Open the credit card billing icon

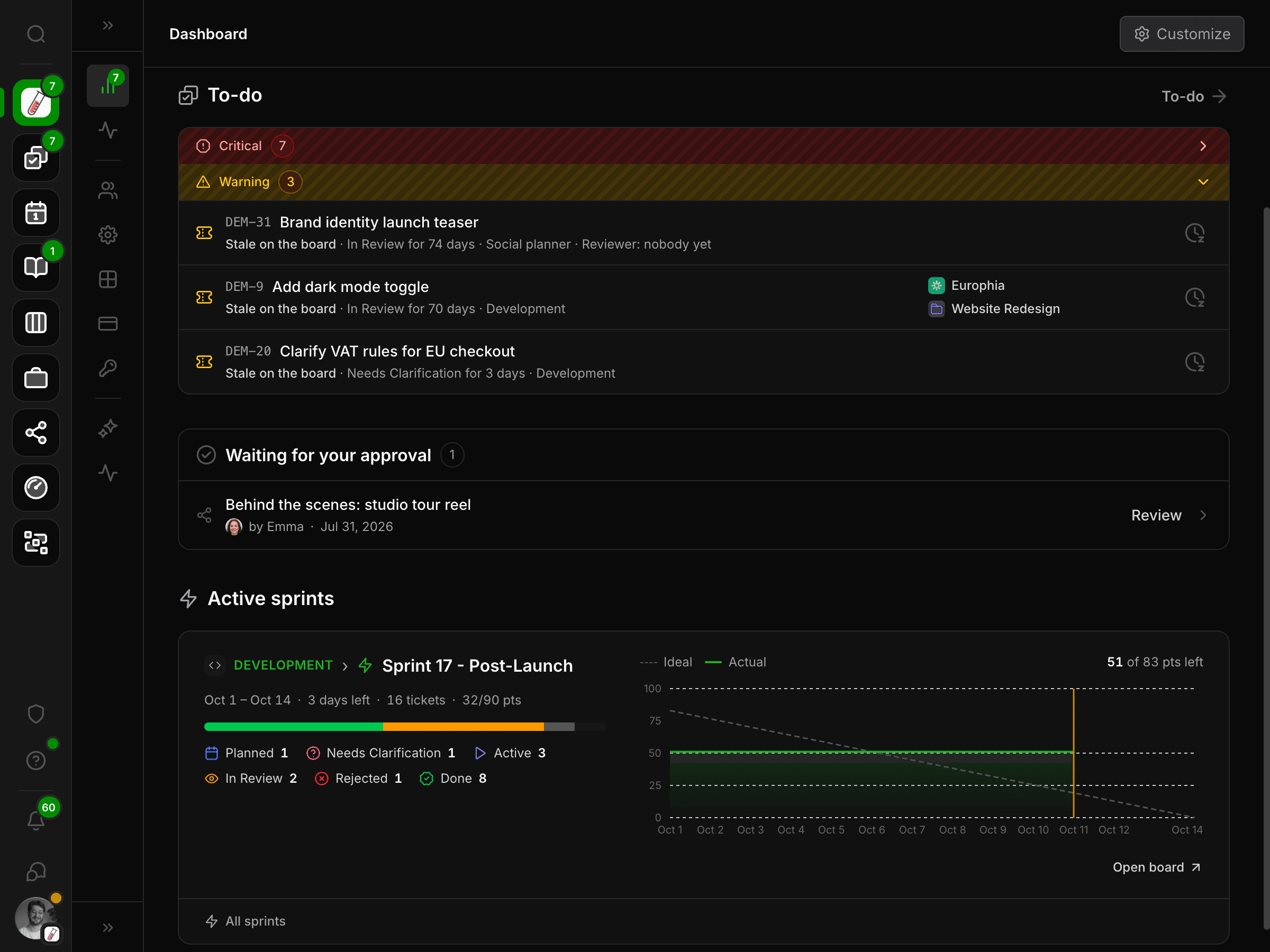click(108, 324)
